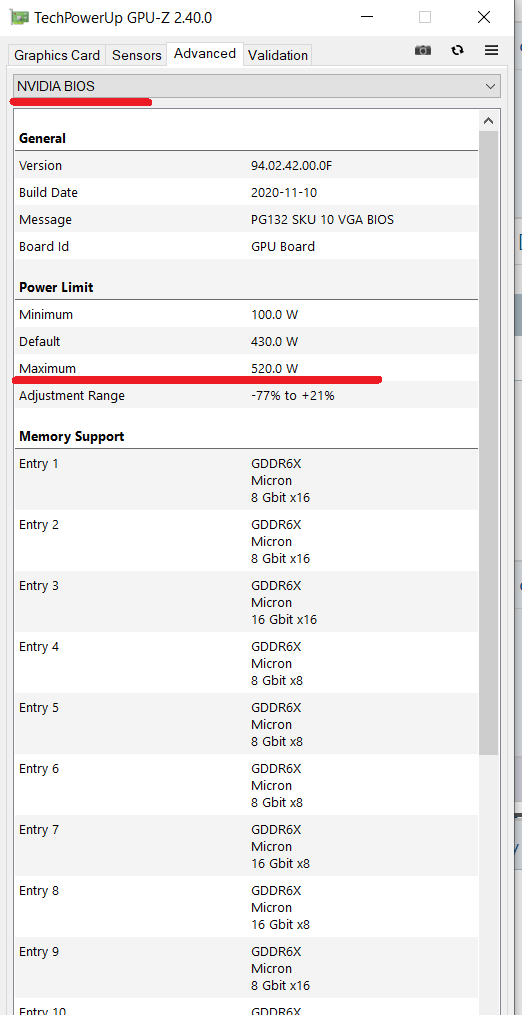Switch to the Graphics Card tab

57,55
